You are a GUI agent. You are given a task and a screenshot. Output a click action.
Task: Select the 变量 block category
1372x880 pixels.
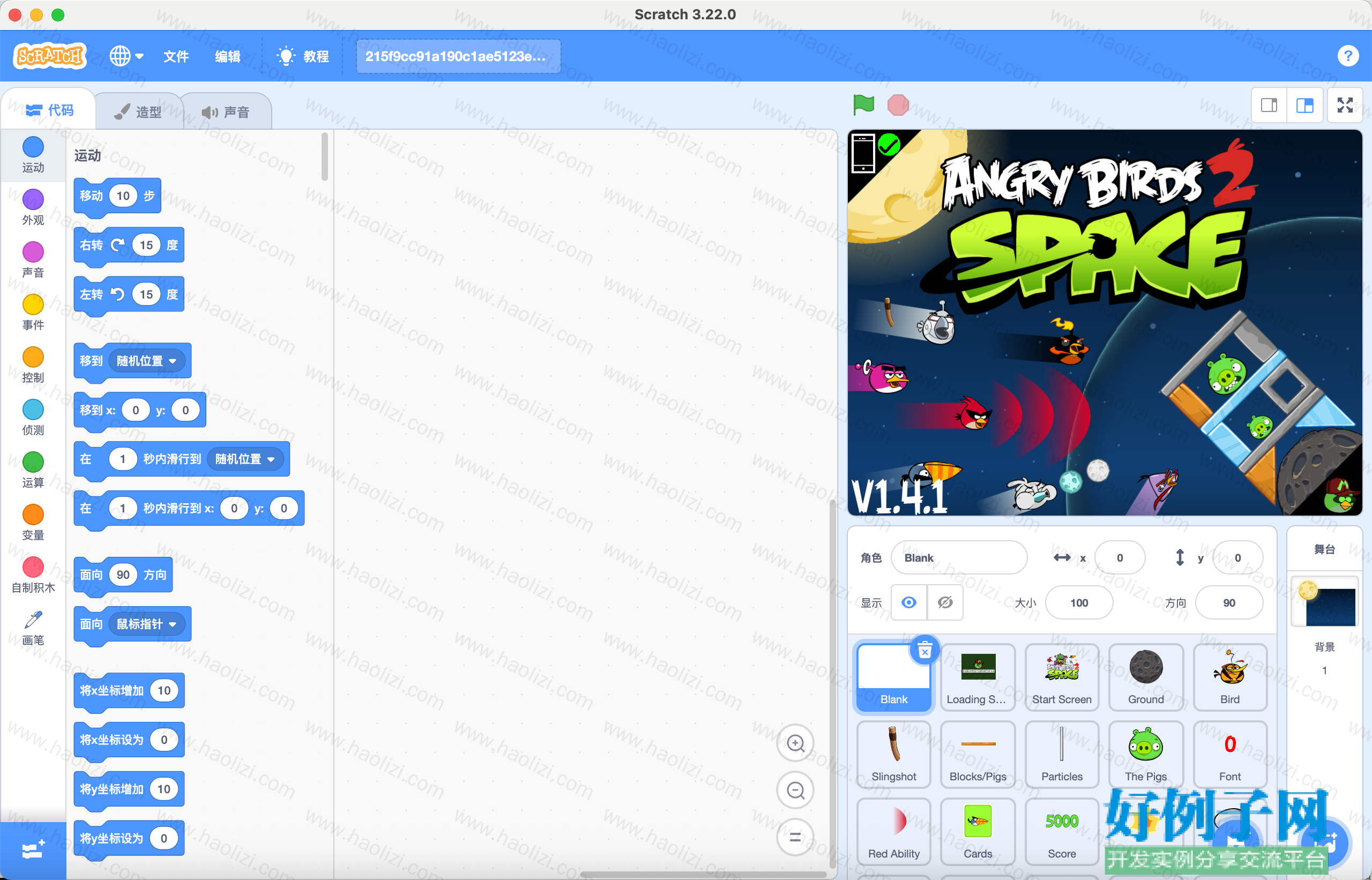coord(33,523)
